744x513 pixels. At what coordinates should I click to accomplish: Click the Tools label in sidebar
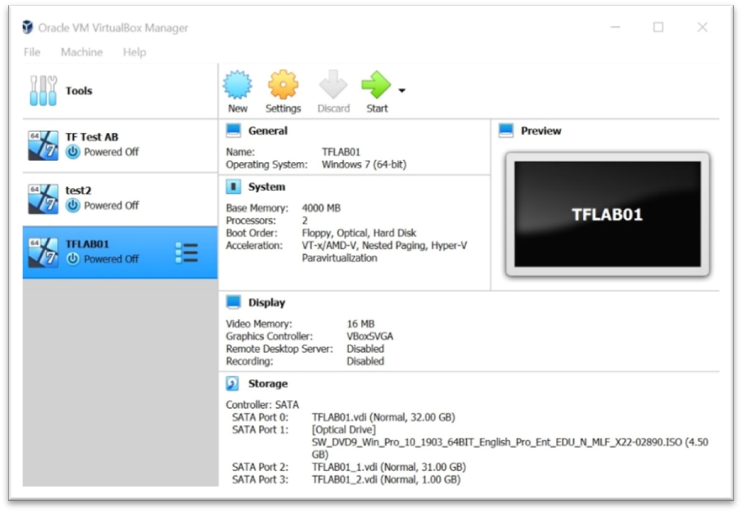(x=79, y=91)
